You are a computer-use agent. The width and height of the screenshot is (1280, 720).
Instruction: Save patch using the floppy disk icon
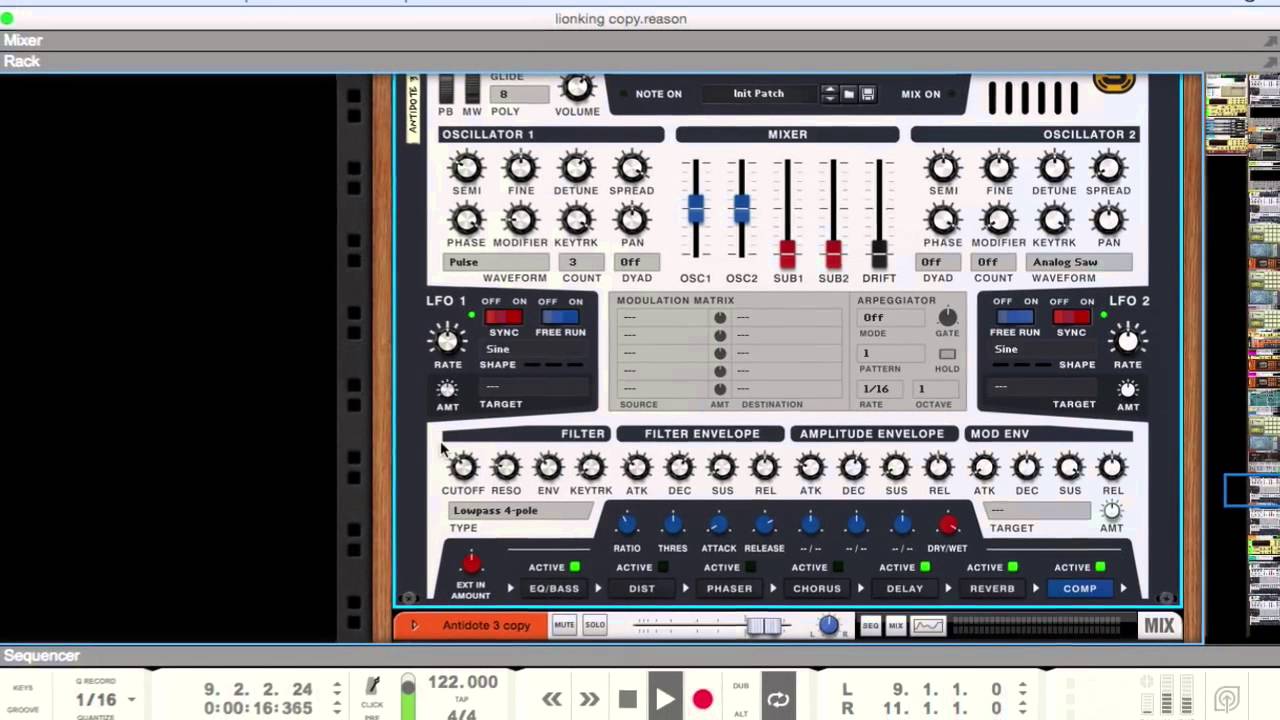click(867, 94)
